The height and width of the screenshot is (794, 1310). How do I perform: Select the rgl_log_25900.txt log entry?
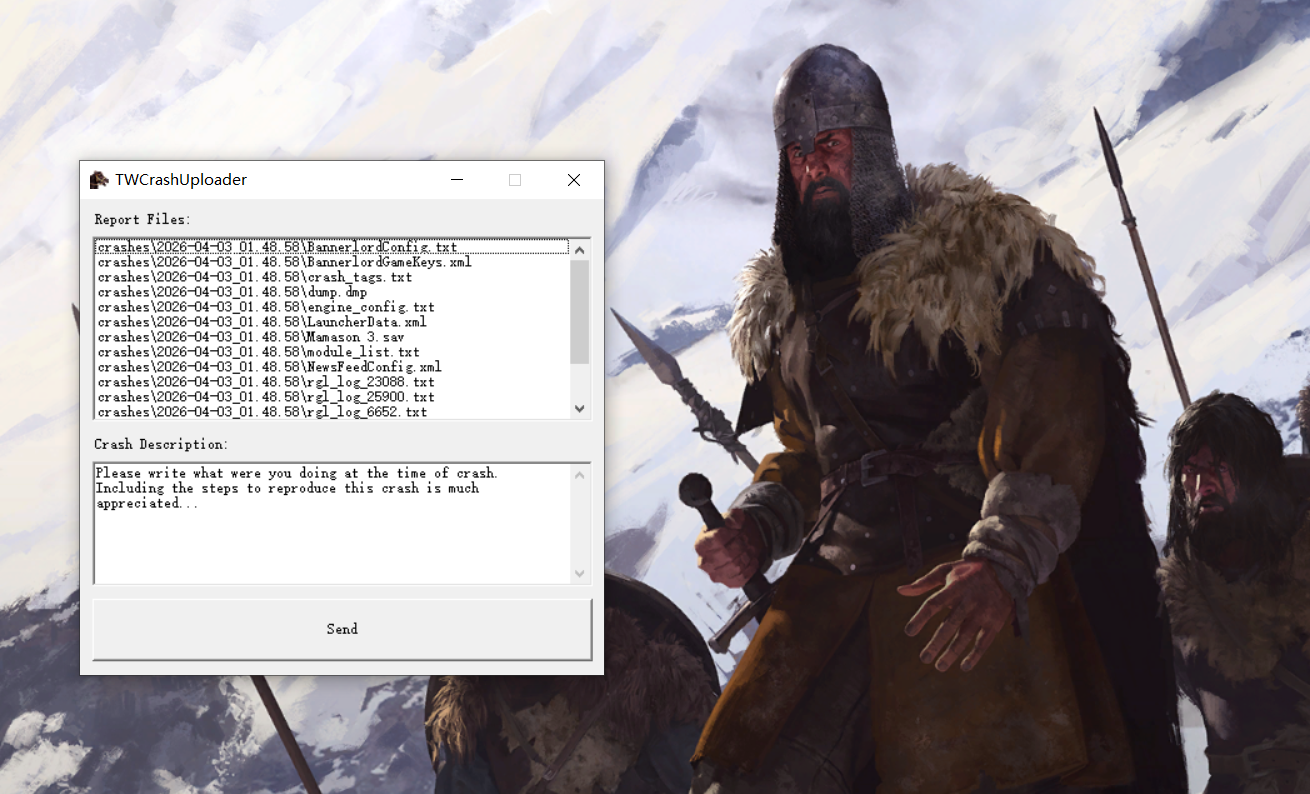pyautogui.click(x=266, y=397)
